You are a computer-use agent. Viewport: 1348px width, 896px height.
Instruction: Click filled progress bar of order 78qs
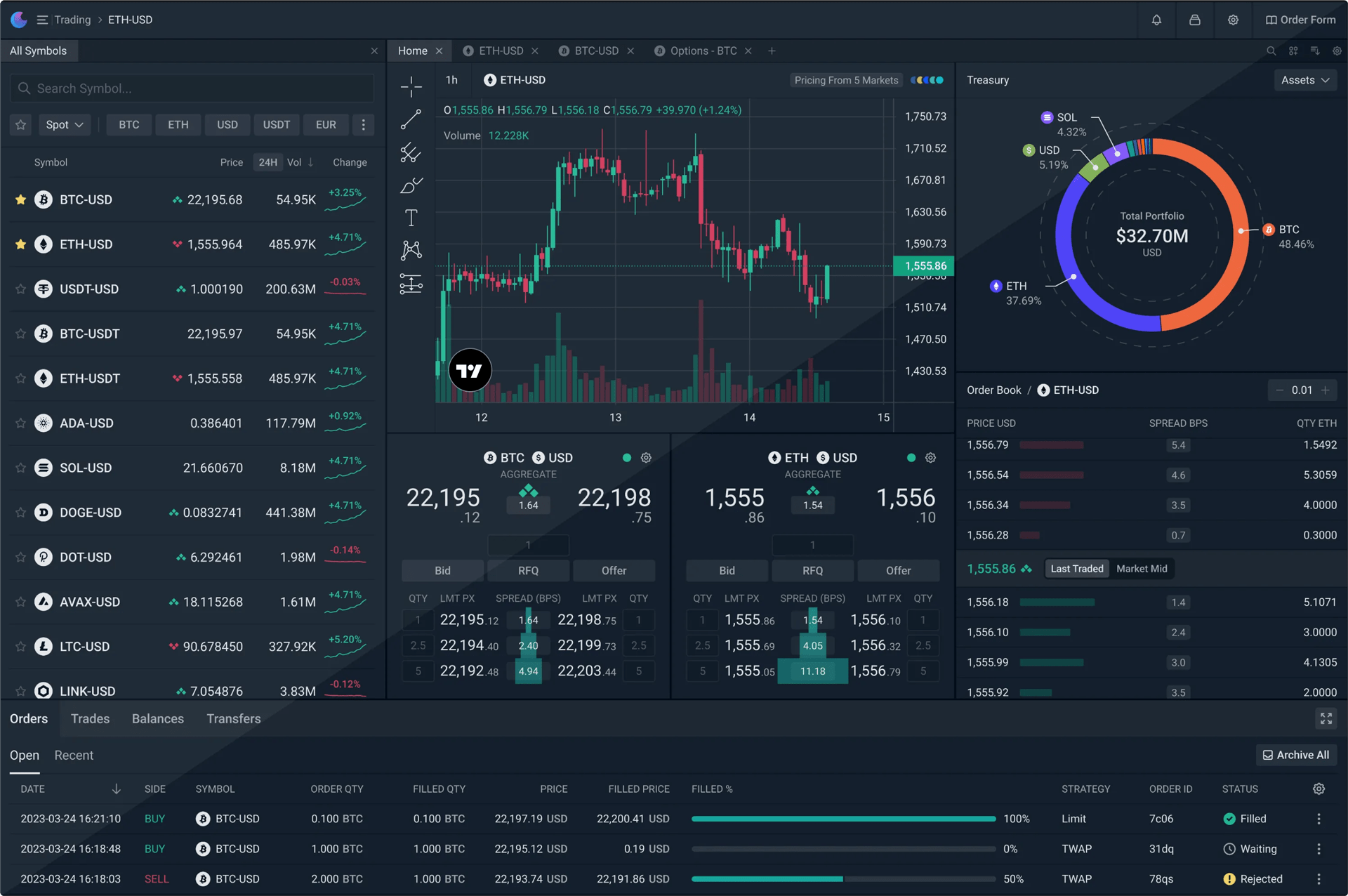point(843,879)
